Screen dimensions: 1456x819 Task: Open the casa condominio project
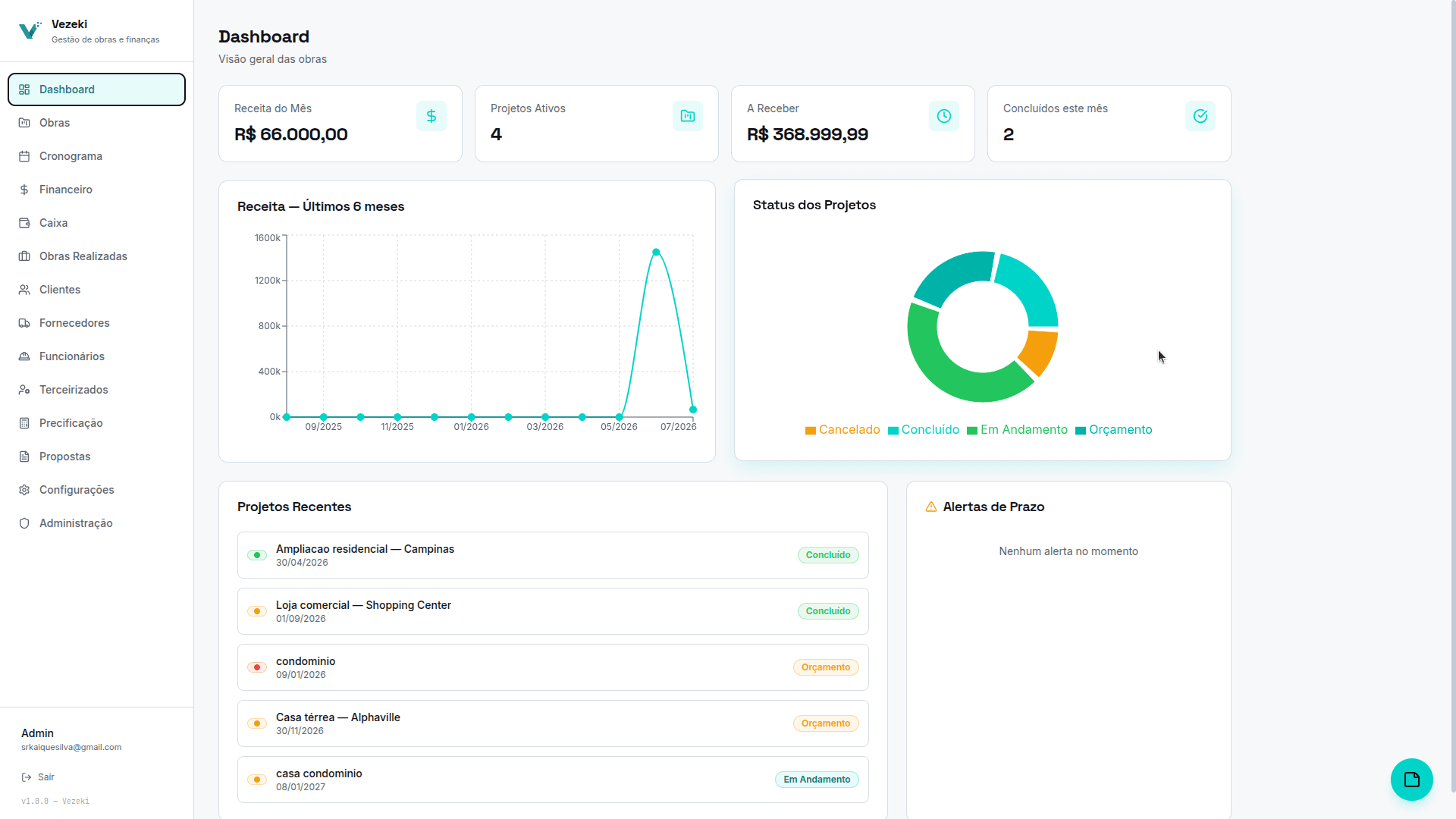(x=553, y=780)
